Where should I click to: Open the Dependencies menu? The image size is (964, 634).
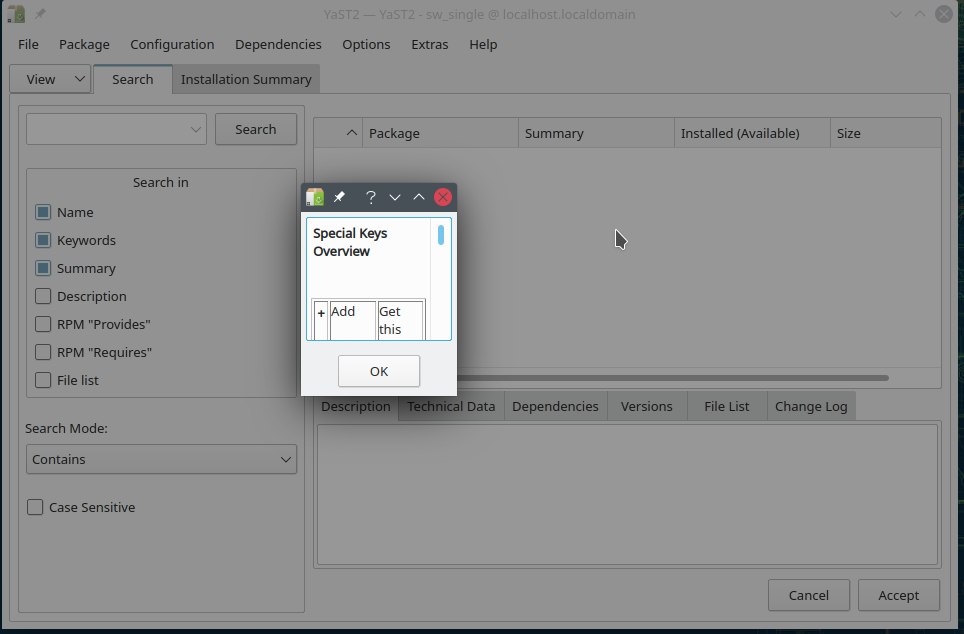point(278,44)
